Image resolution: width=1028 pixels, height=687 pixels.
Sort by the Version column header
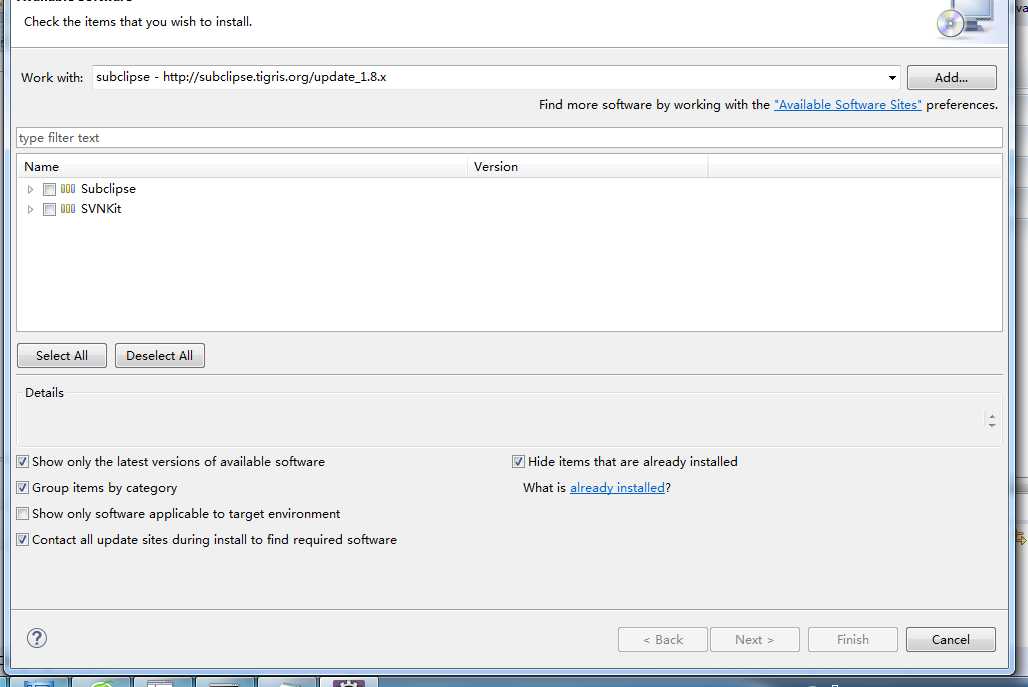tap(587, 167)
